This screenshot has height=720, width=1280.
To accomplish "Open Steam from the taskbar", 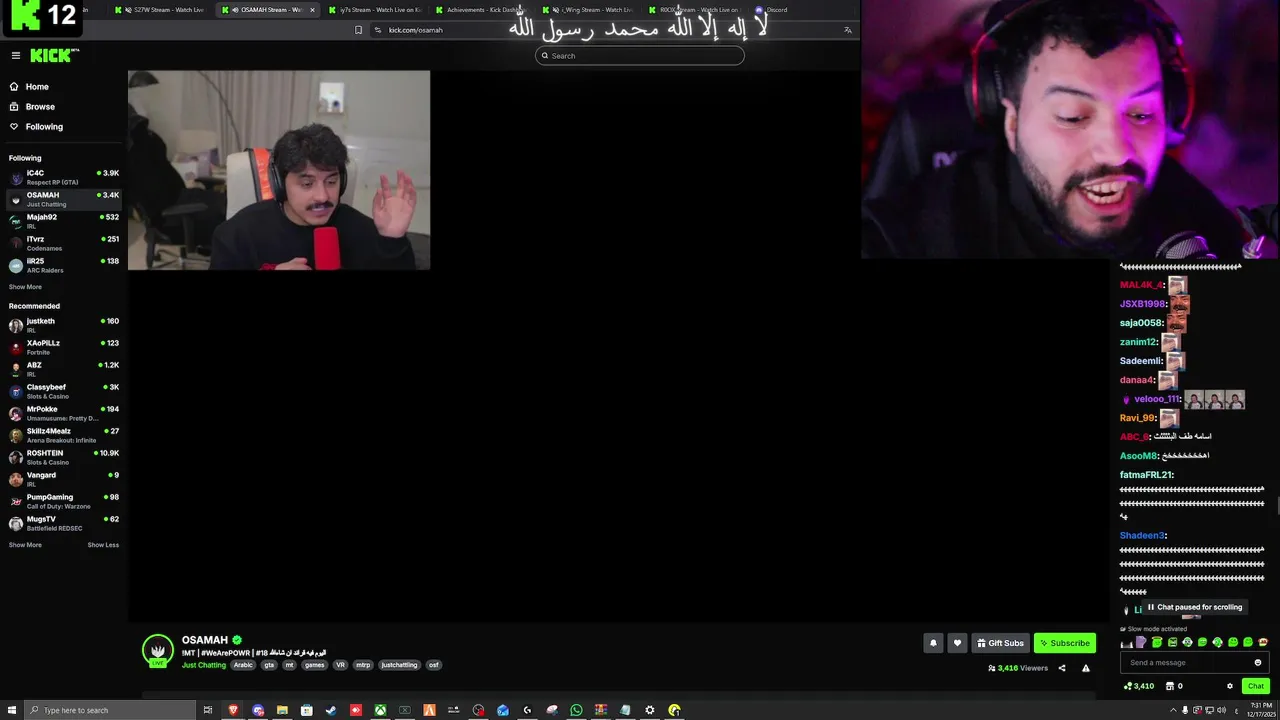I will tap(331, 710).
